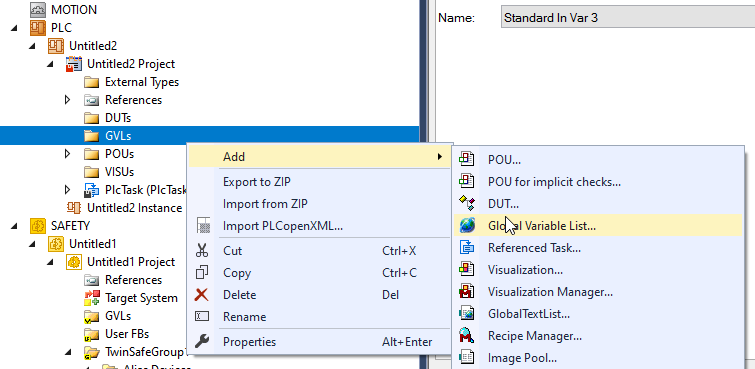Choose Rename in the context menu
The width and height of the screenshot is (755, 369).
coord(245,317)
